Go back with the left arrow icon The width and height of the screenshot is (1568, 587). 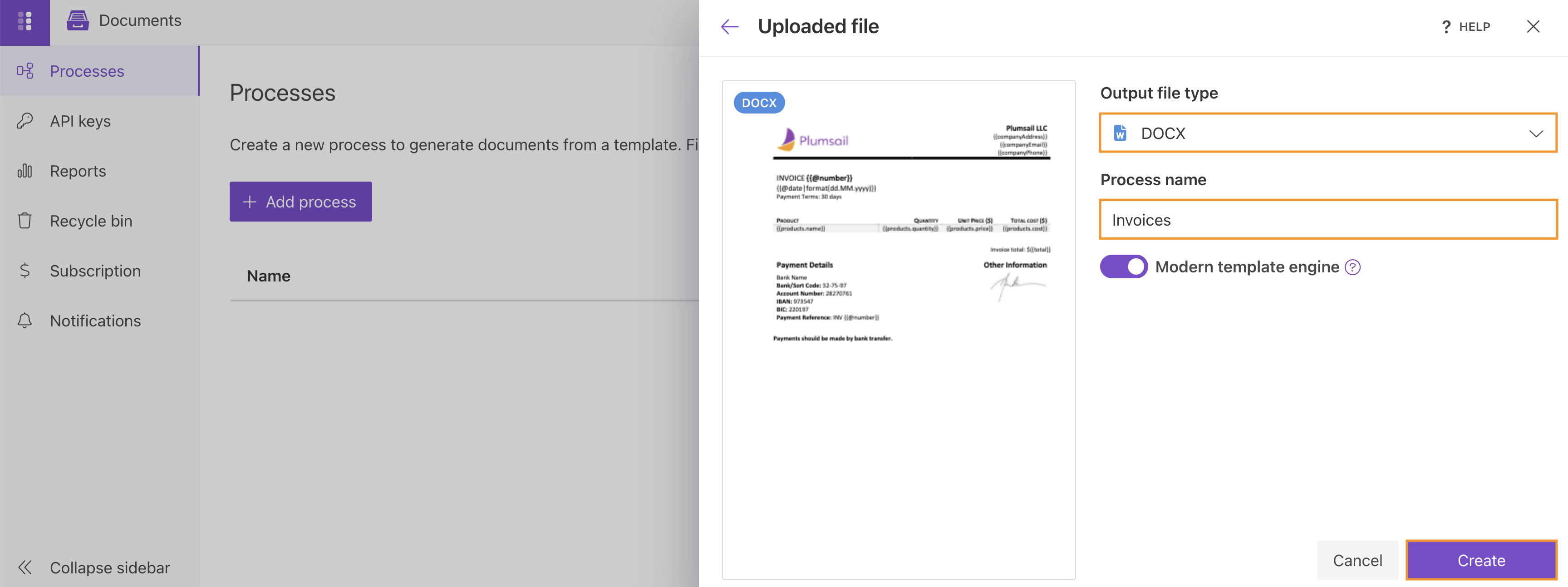729,27
